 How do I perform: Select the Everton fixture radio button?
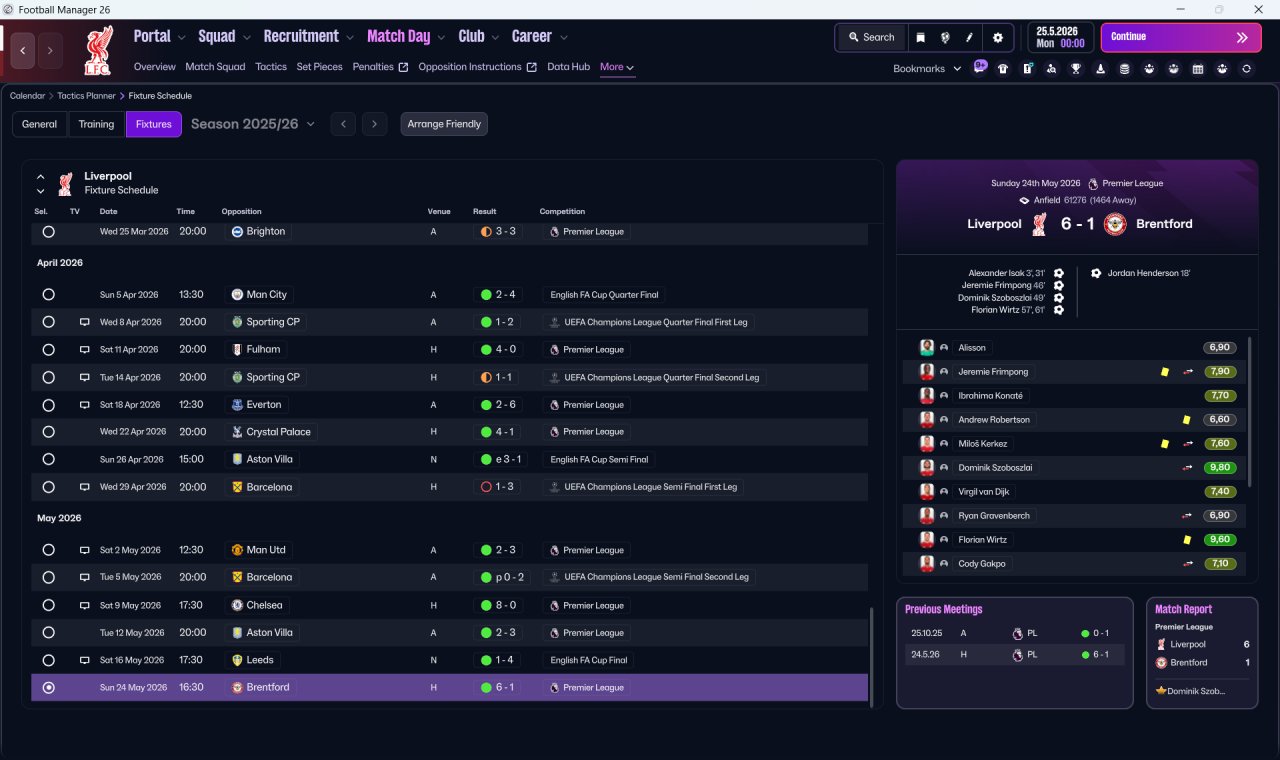coord(48,405)
